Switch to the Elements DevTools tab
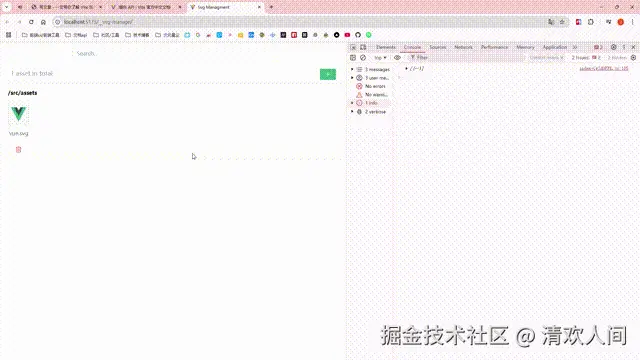This screenshot has height=360, width=640. point(386,47)
